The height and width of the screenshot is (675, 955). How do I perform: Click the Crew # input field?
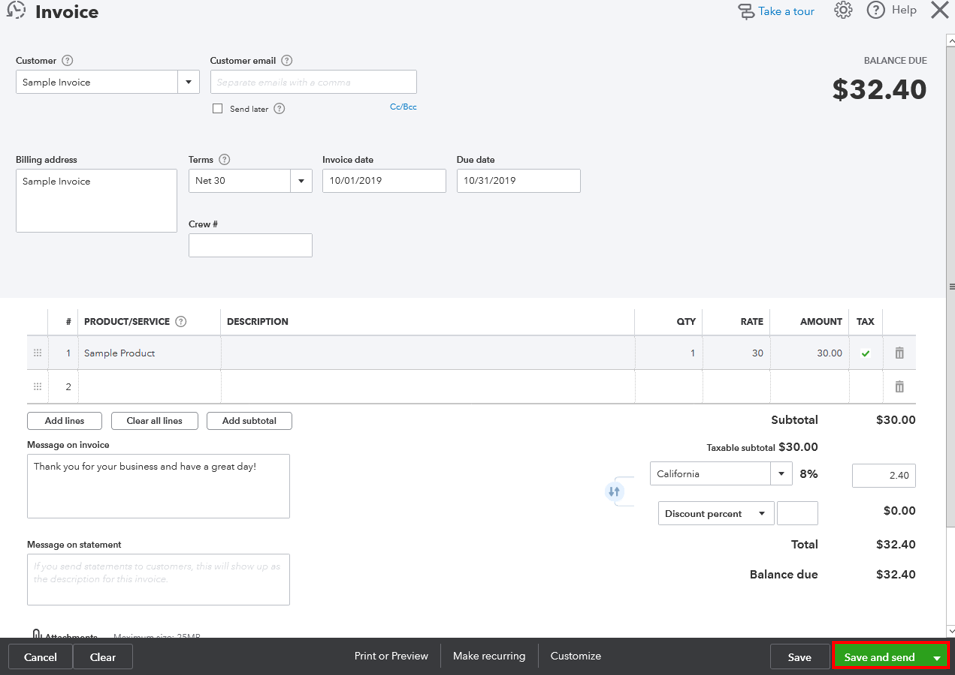pyautogui.click(x=250, y=245)
